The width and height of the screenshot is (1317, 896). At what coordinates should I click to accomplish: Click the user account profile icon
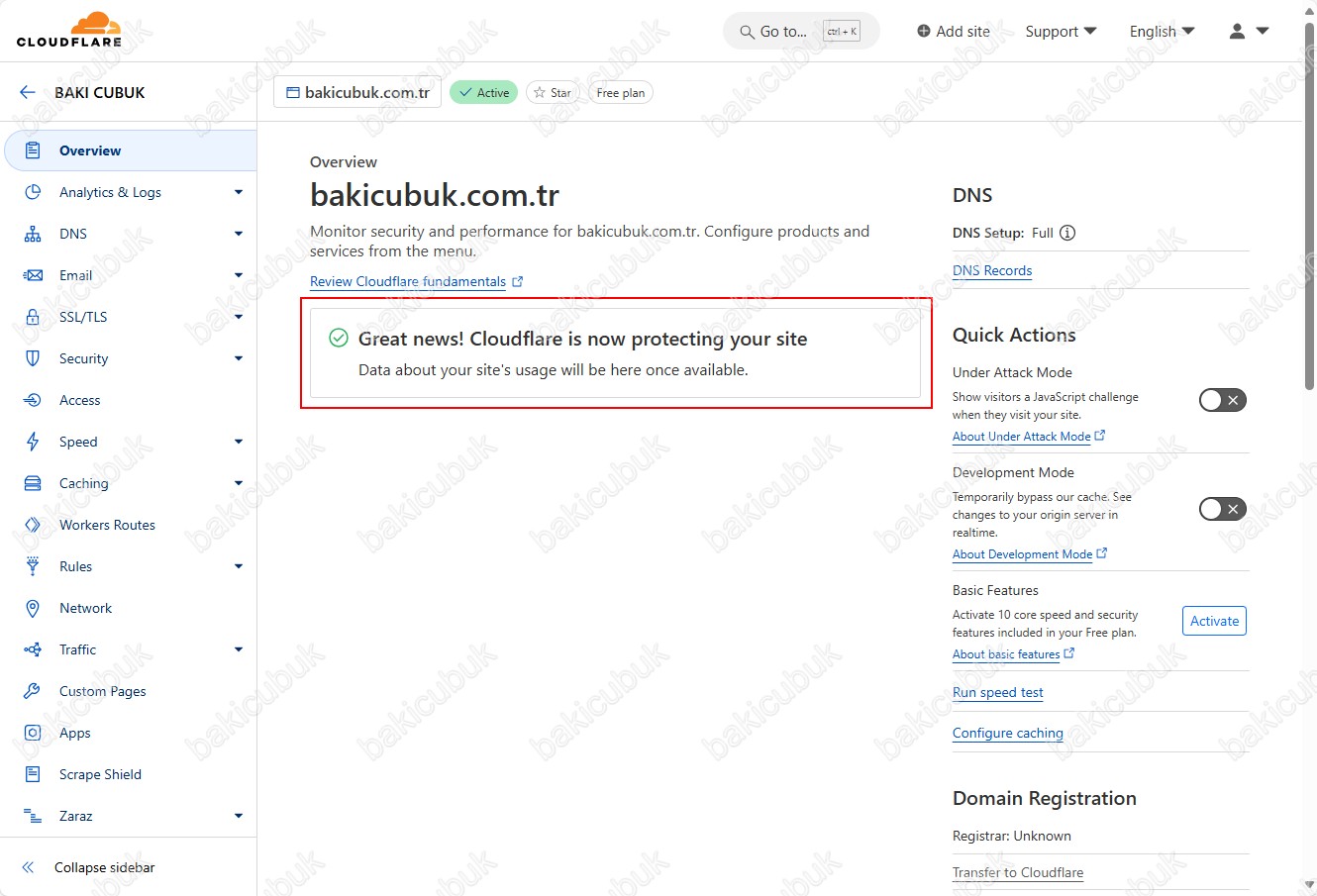[1237, 31]
